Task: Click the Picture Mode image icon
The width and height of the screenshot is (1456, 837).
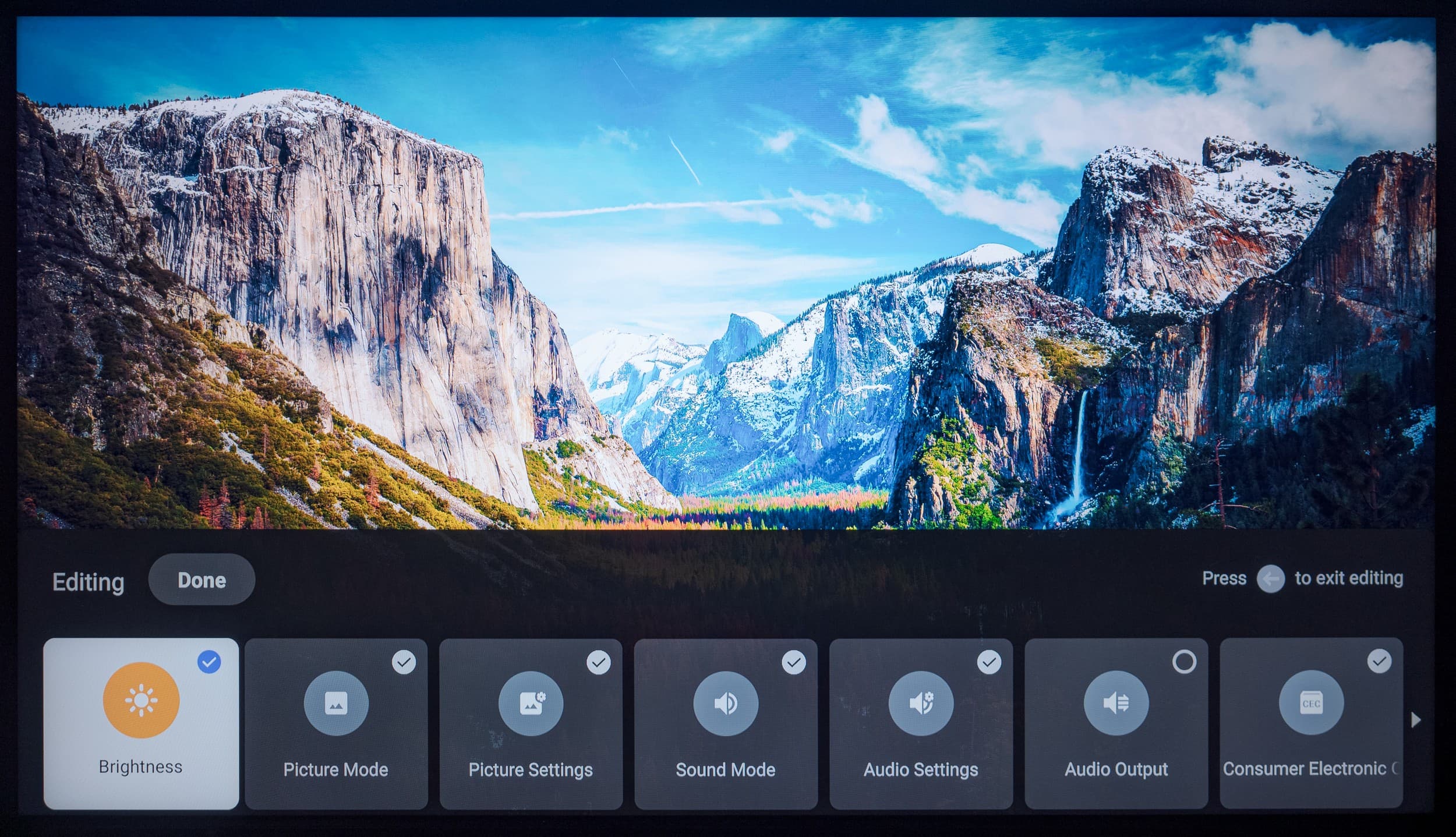Action: [x=336, y=703]
